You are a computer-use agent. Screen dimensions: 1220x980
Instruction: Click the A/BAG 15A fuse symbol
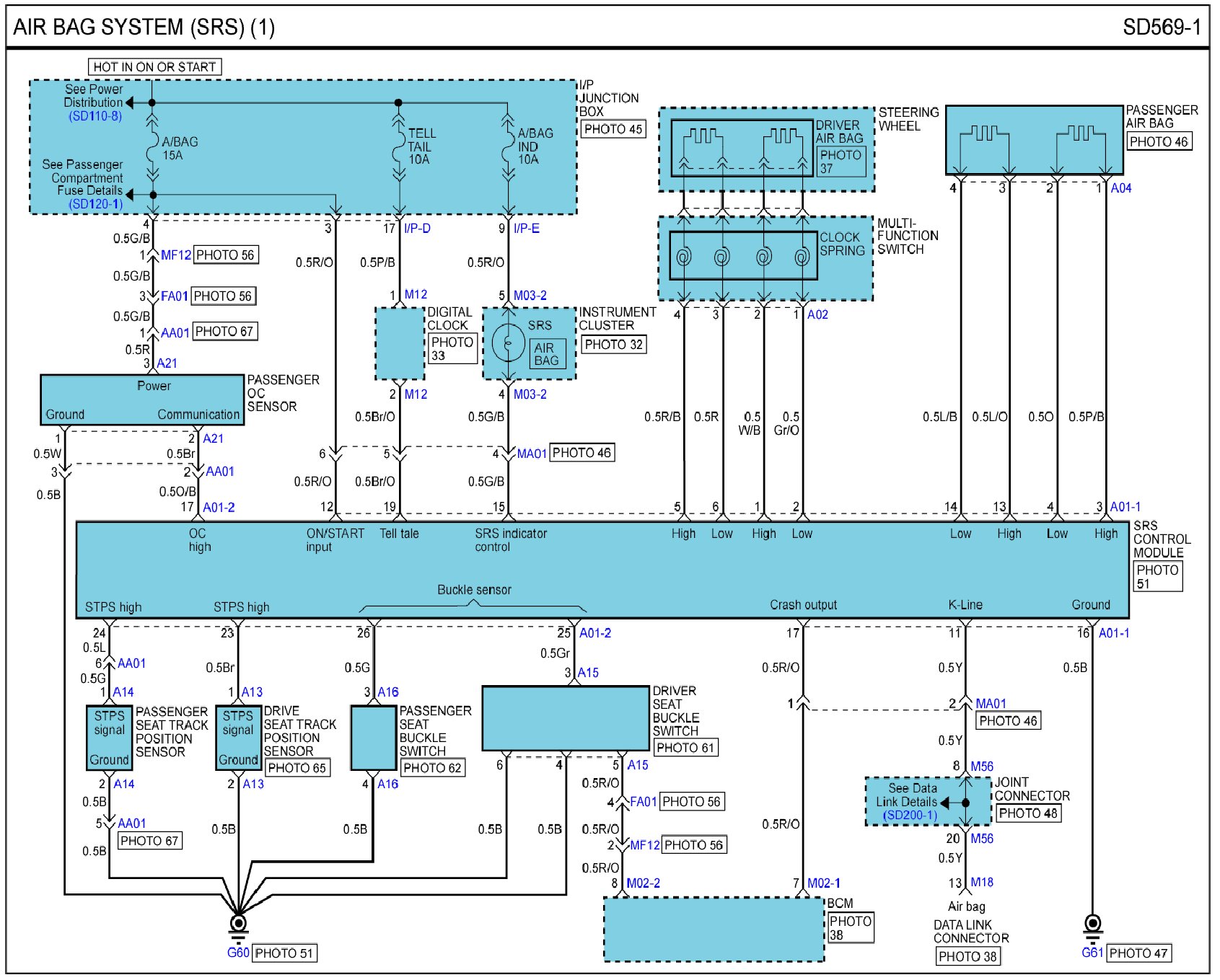click(x=152, y=148)
